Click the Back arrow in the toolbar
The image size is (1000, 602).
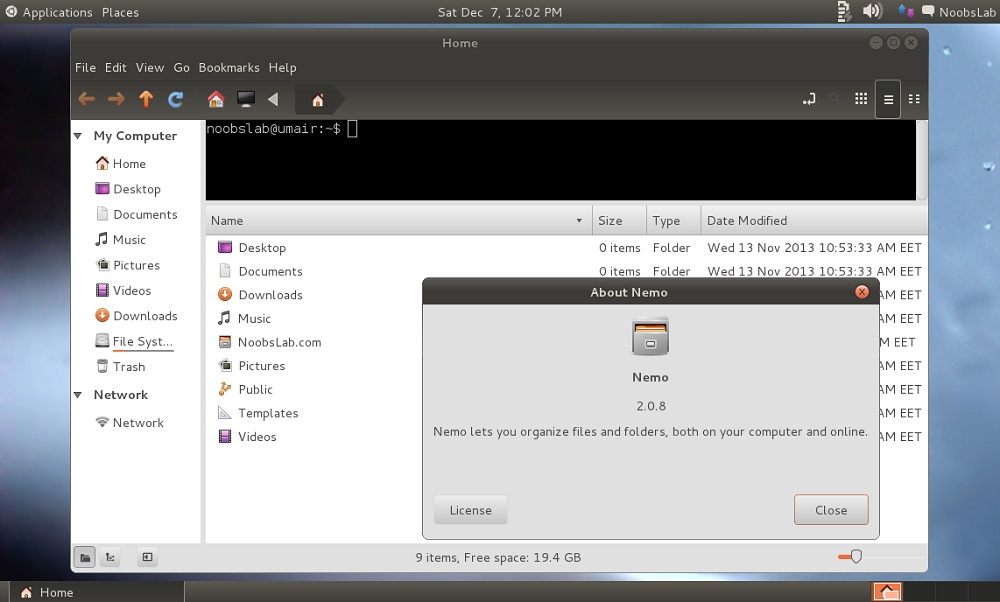(x=87, y=99)
